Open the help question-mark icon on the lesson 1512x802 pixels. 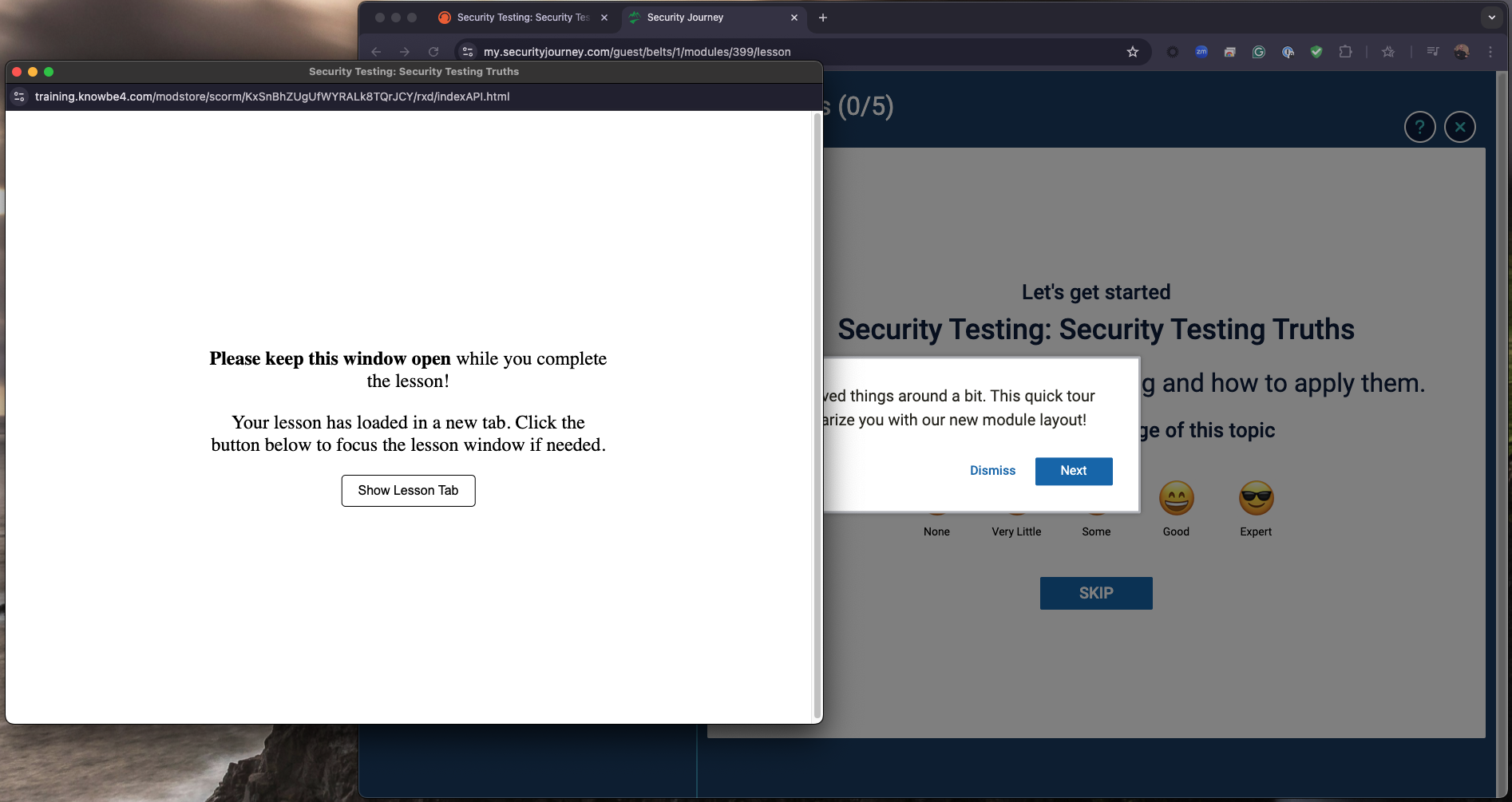tap(1419, 126)
